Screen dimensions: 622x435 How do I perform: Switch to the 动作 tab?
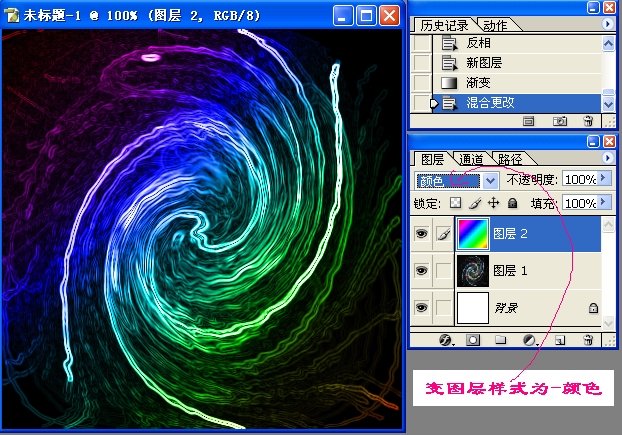click(495, 26)
